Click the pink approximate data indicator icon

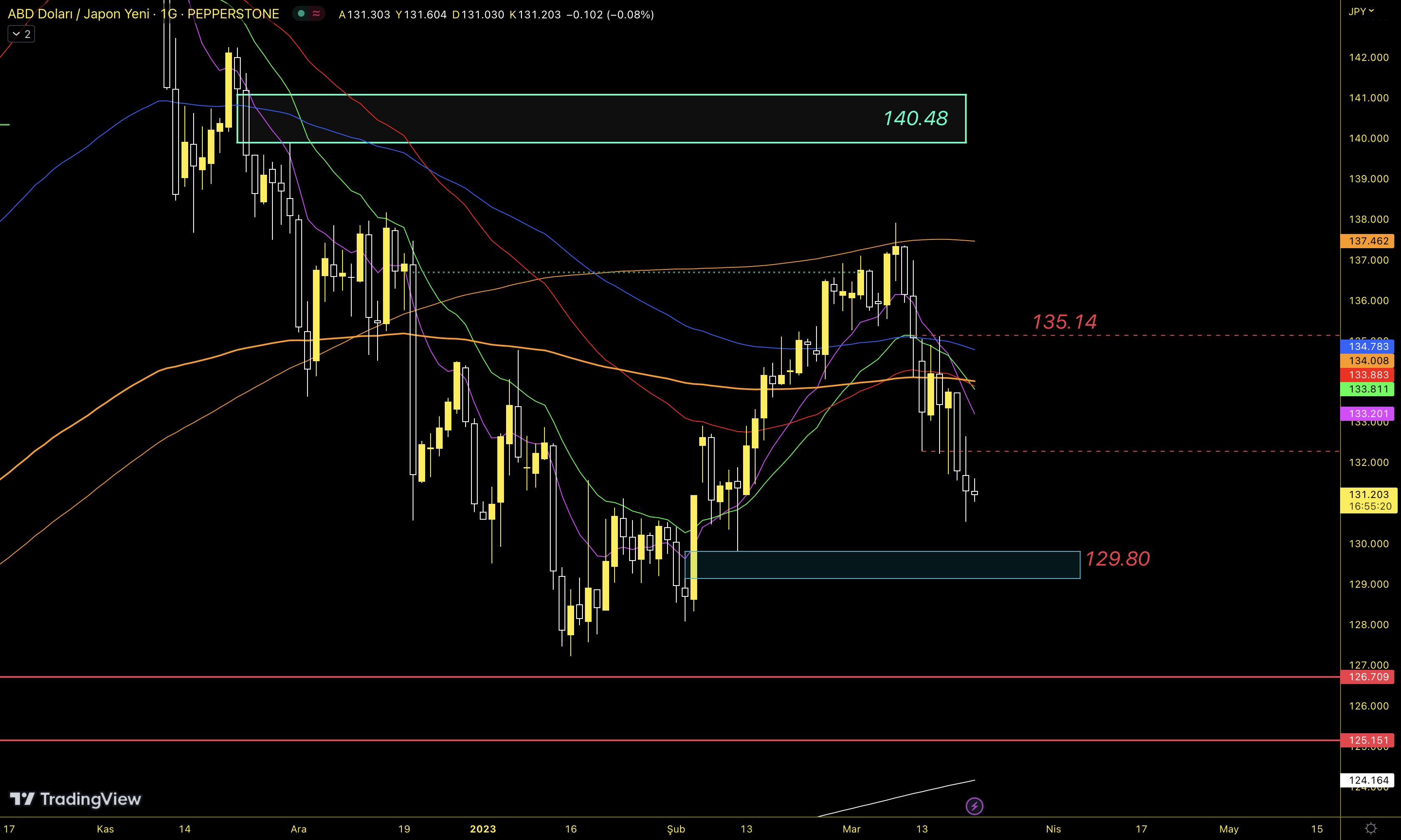coord(316,14)
